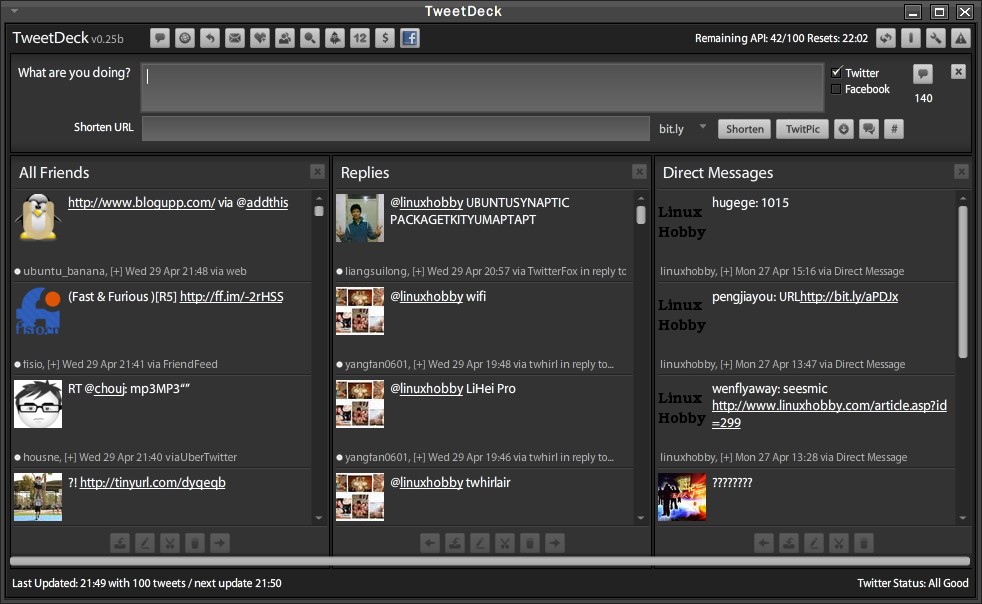Click the All Friends column scissors filter icon
982x604 pixels.
pyautogui.click(x=170, y=543)
